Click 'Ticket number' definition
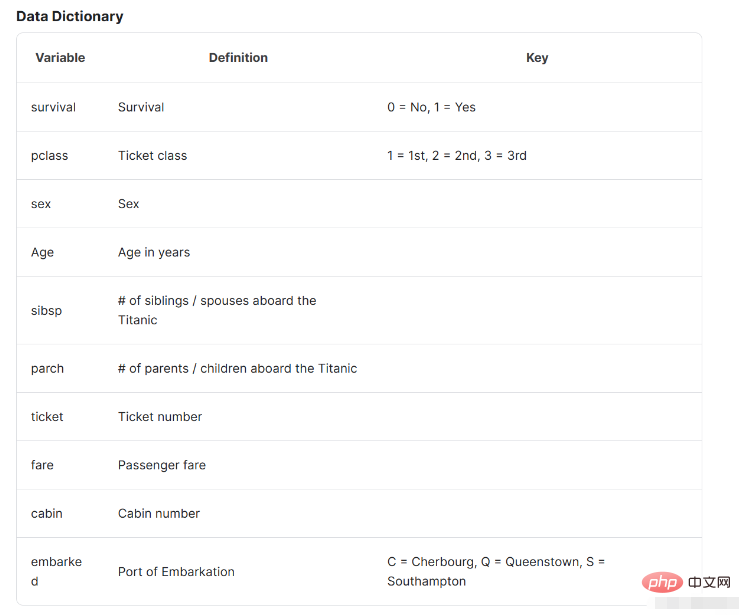The image size is (741, 615). point(160,416)
